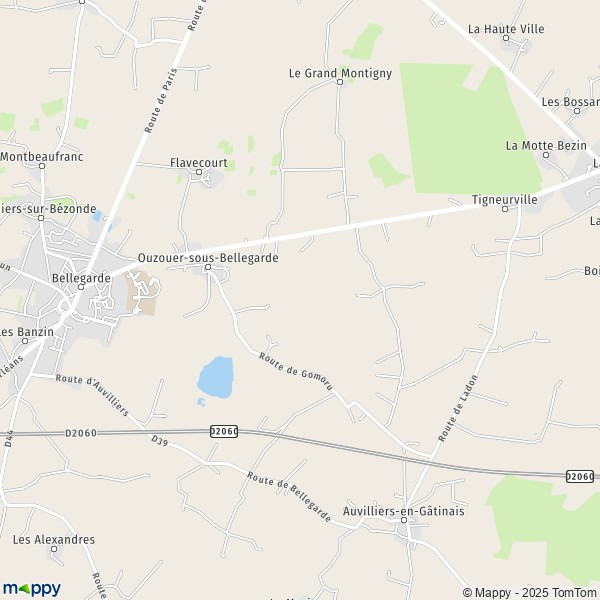
Task: Click the Route de Paris label
Action: click(161, 101)
